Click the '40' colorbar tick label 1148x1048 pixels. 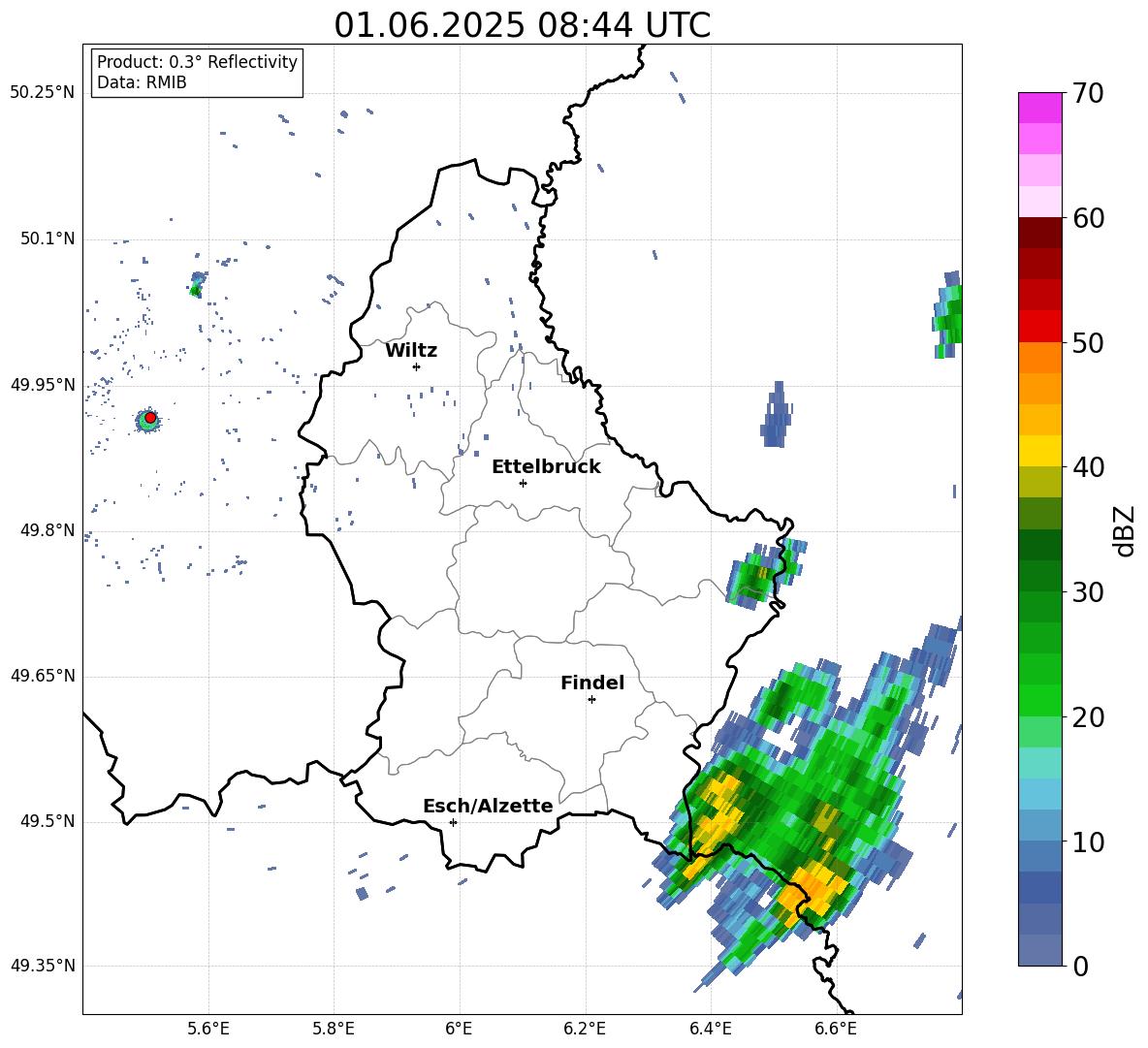click(x=1087, y=467)
